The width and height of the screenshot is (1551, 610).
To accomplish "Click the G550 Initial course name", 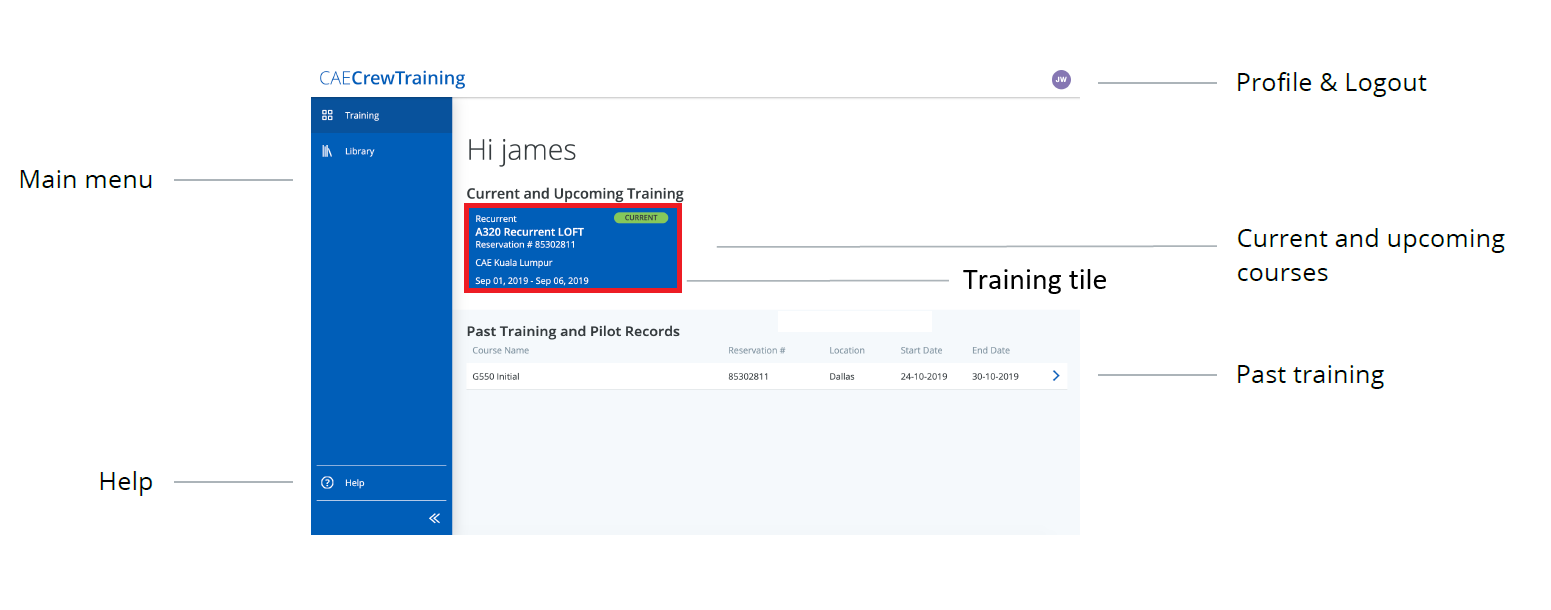I will tap(496, 377).
